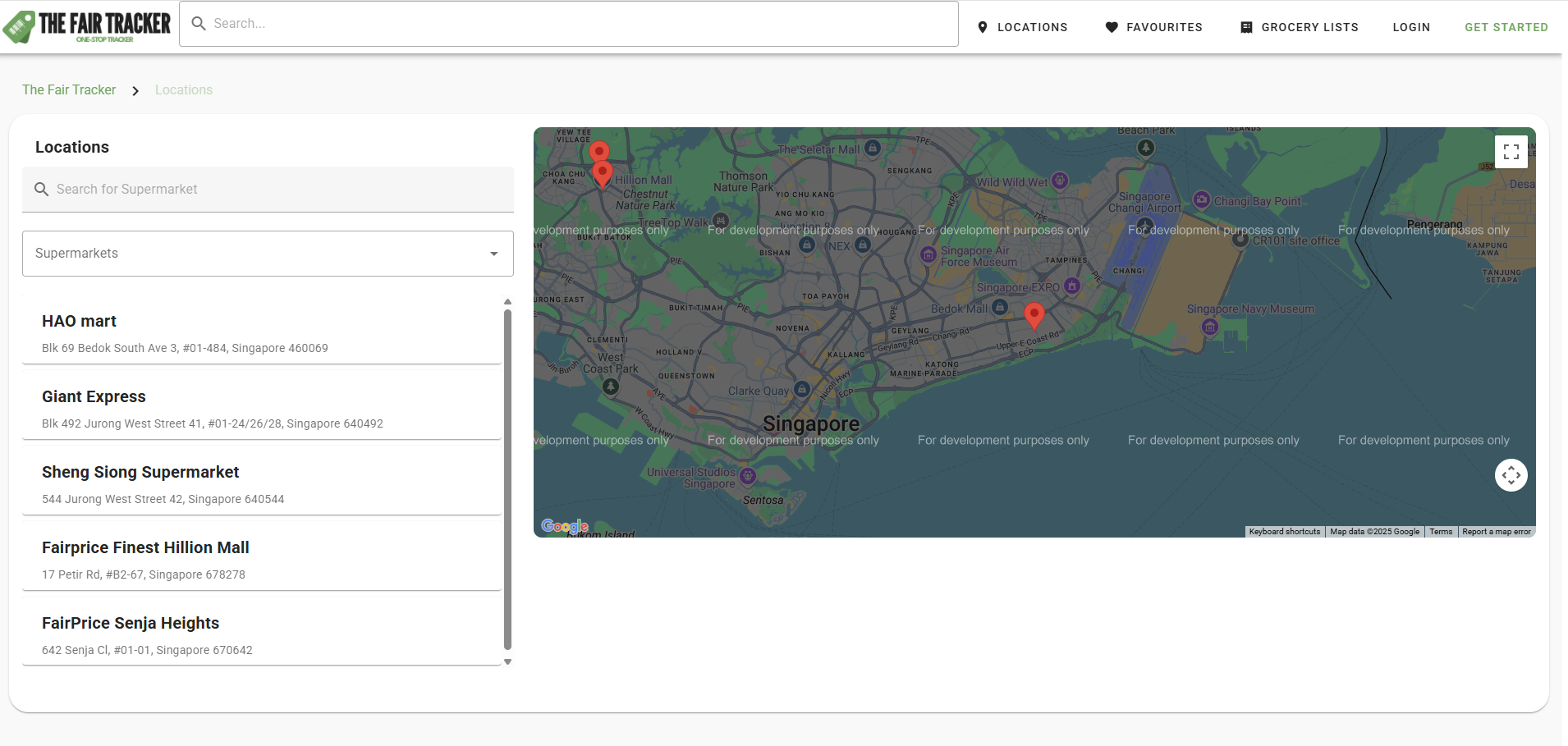Click the NEX shopping icon on map

tap(862, 245)
